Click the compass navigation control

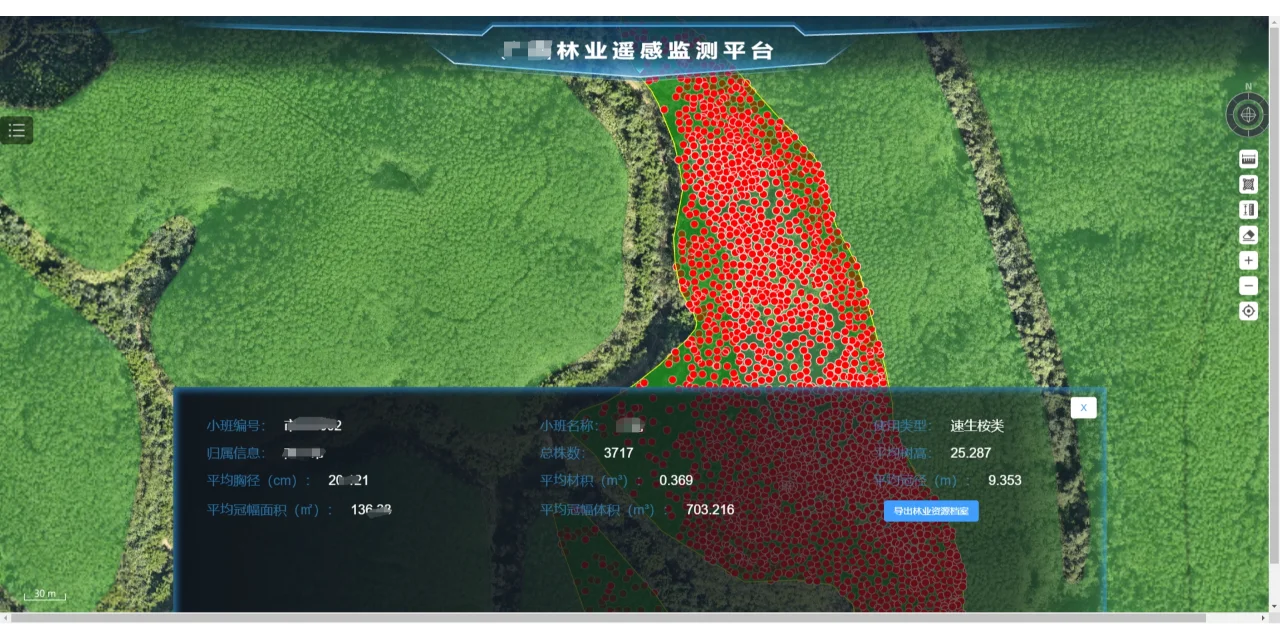pyautogui.click(x=1248, y=114)
